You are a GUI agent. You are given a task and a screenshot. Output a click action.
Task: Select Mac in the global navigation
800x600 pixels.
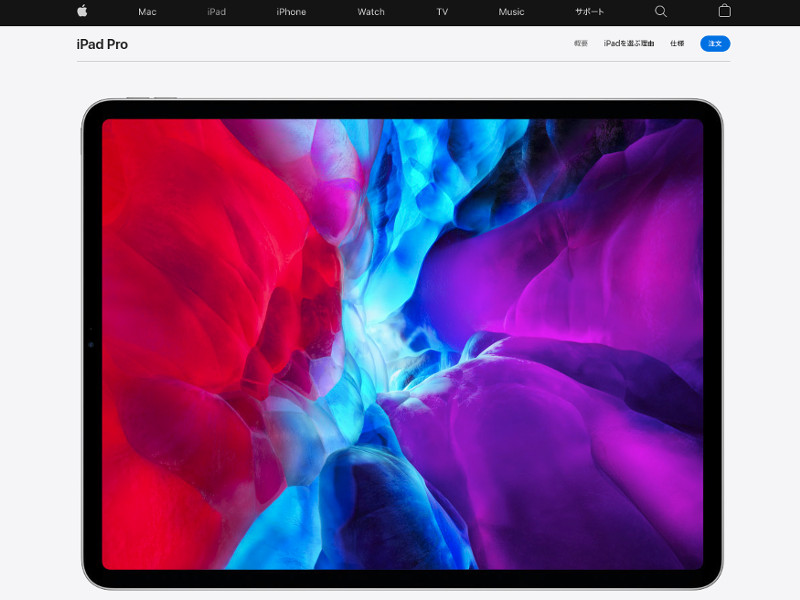click(x=147, y=12)
